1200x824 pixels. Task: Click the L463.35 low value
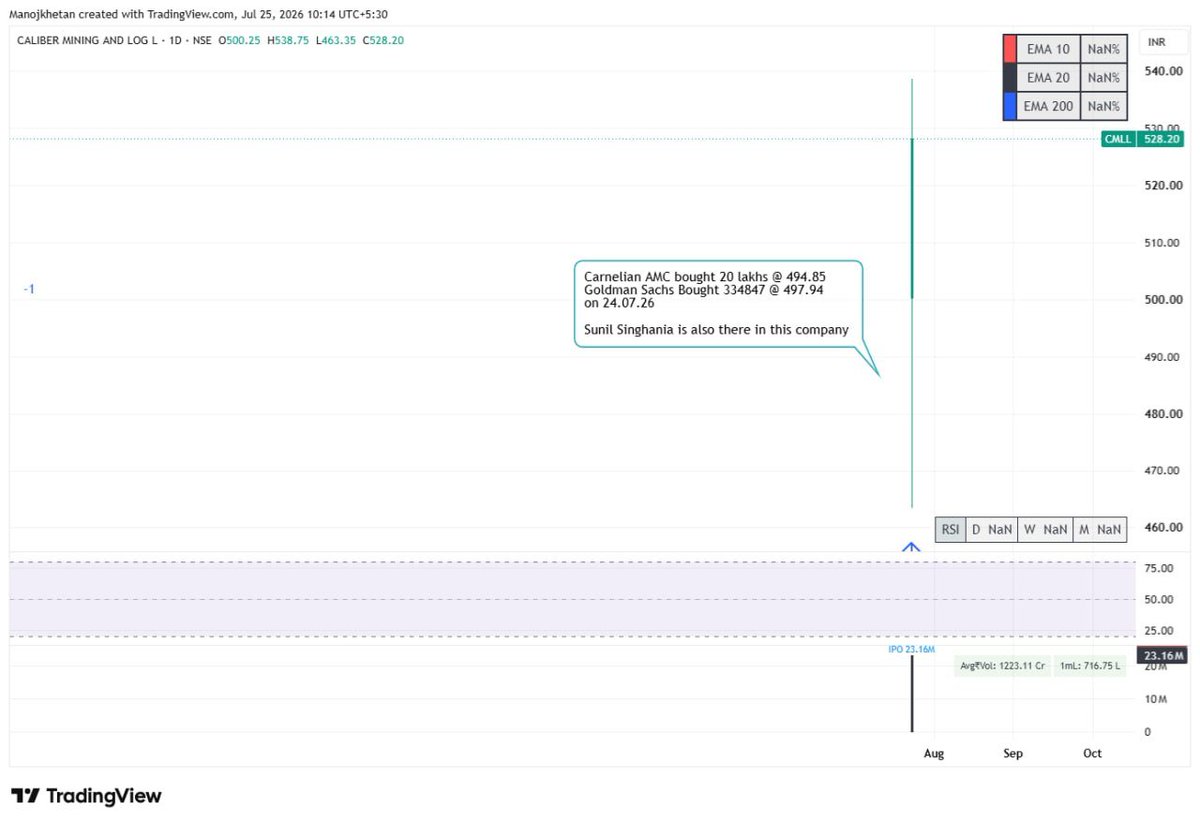pos(336,40)
